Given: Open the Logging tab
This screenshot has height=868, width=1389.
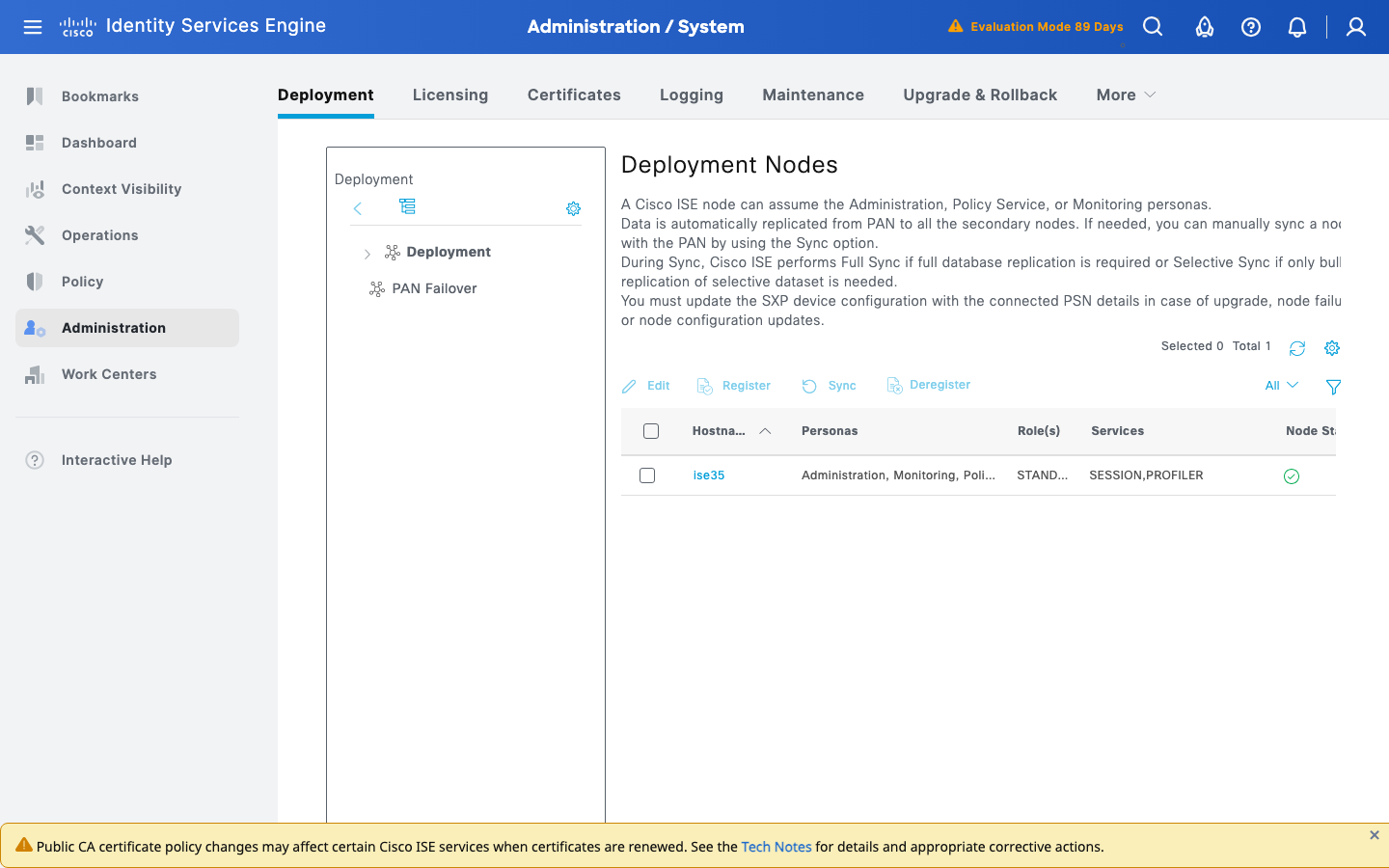Looking at the screenshot, I should tap(692, 95).
